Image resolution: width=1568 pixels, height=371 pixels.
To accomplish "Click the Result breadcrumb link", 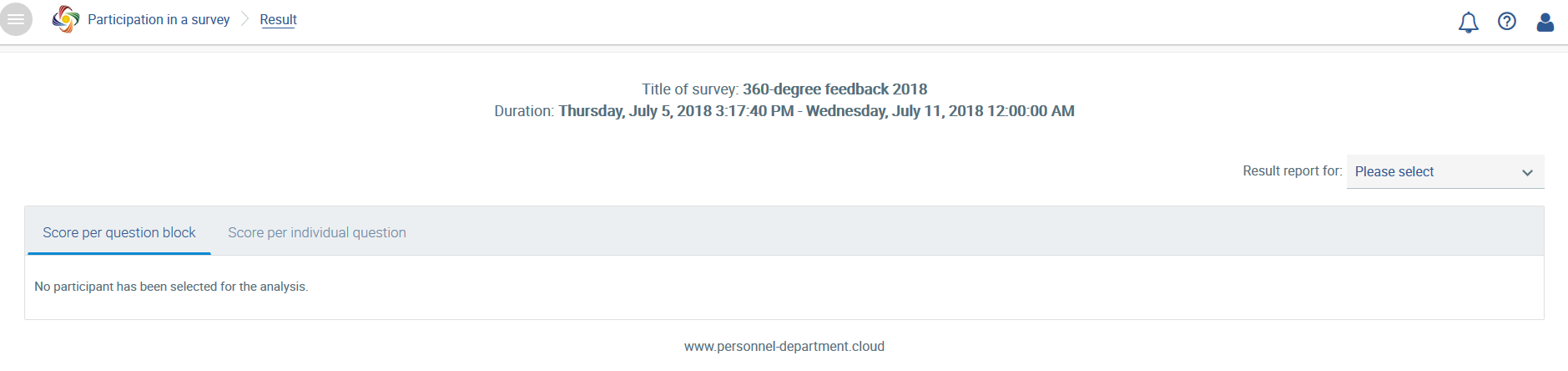I will [278, 19].
